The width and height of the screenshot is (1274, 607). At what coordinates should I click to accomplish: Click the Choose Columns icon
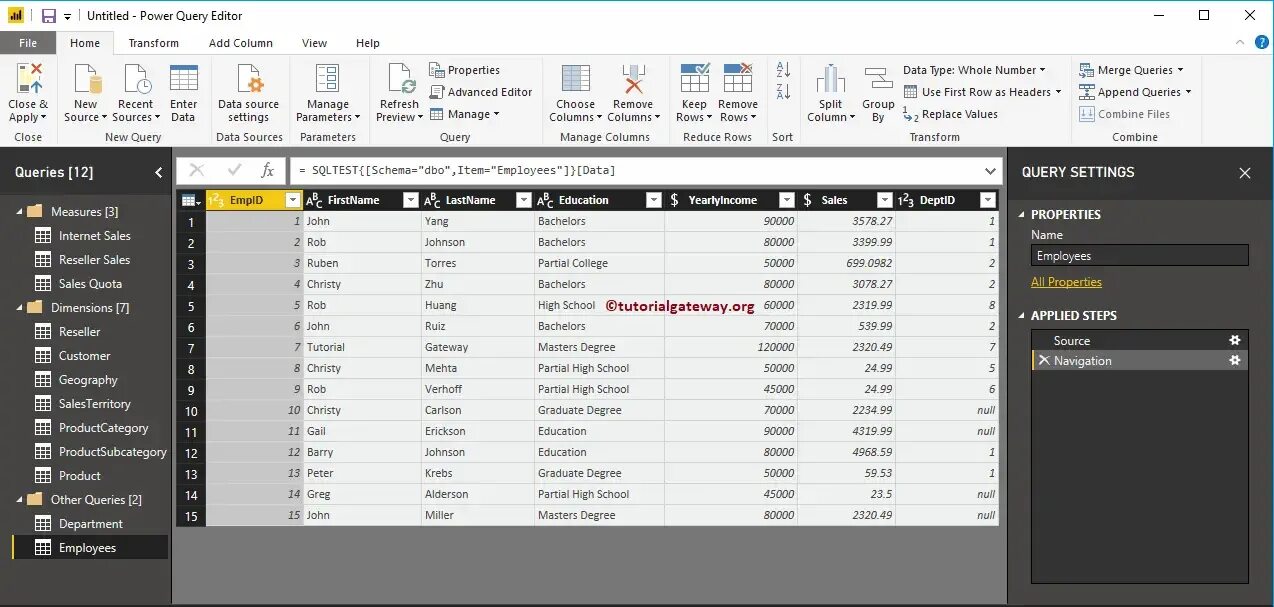[x=575, y=78]
